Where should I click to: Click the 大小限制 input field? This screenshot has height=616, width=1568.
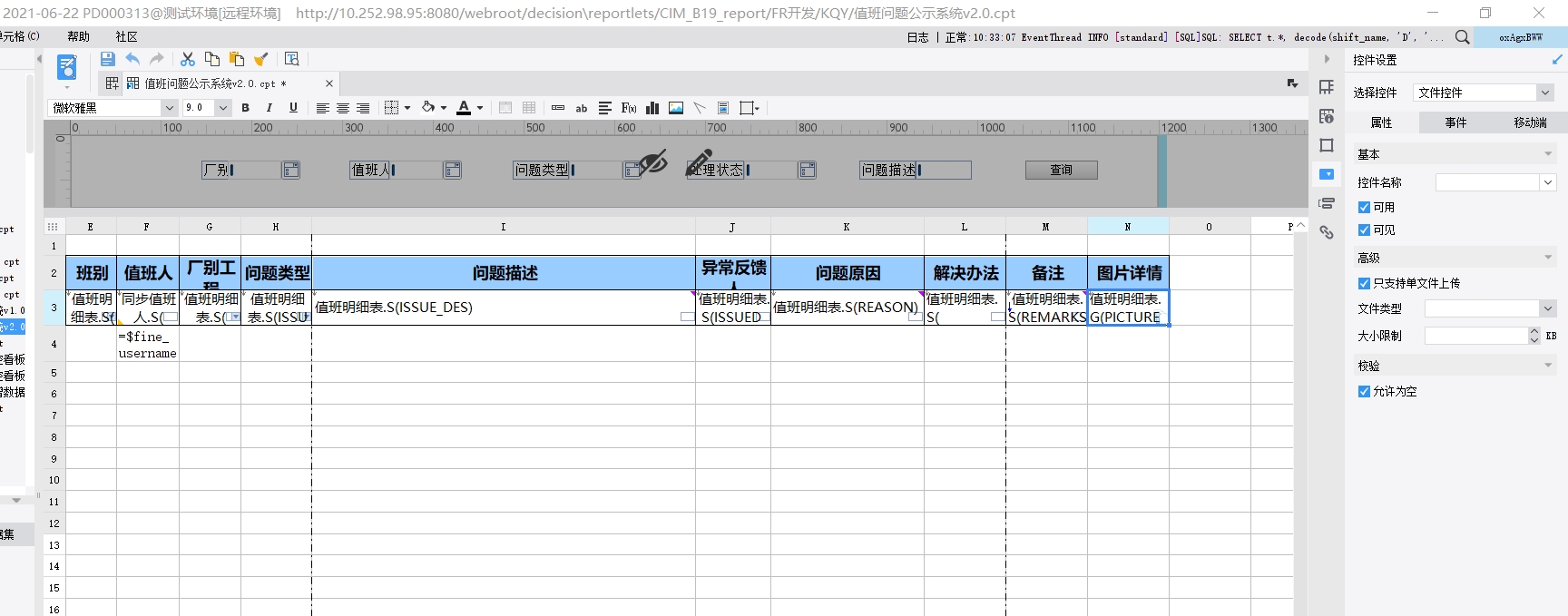pos(1476,336)
